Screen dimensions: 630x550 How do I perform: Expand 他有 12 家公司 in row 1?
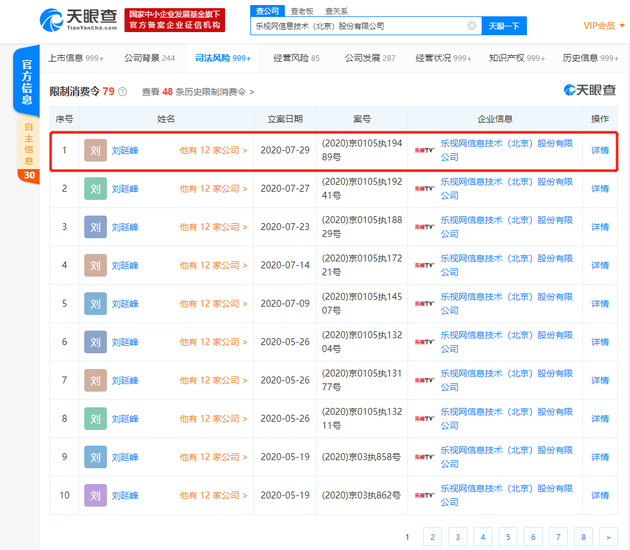point(212,151)
